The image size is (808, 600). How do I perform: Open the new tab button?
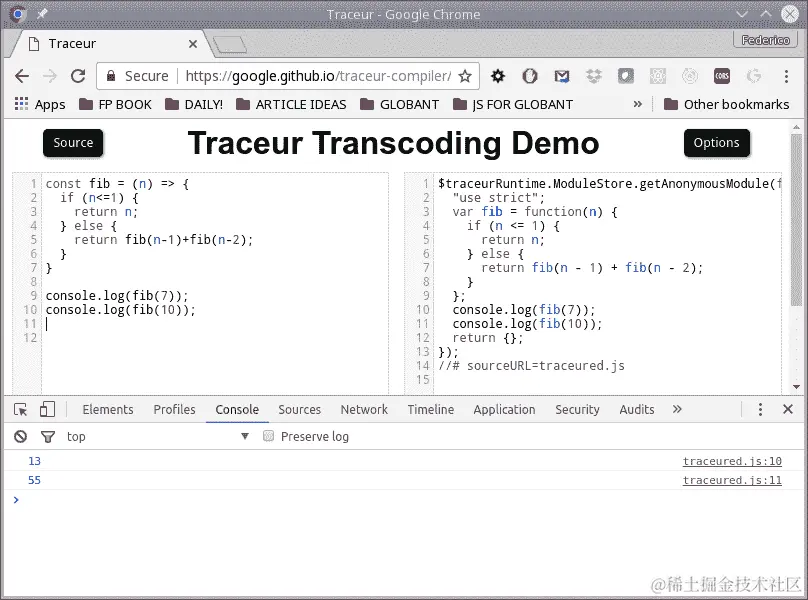pyautogui.click(x=230, y=45)
